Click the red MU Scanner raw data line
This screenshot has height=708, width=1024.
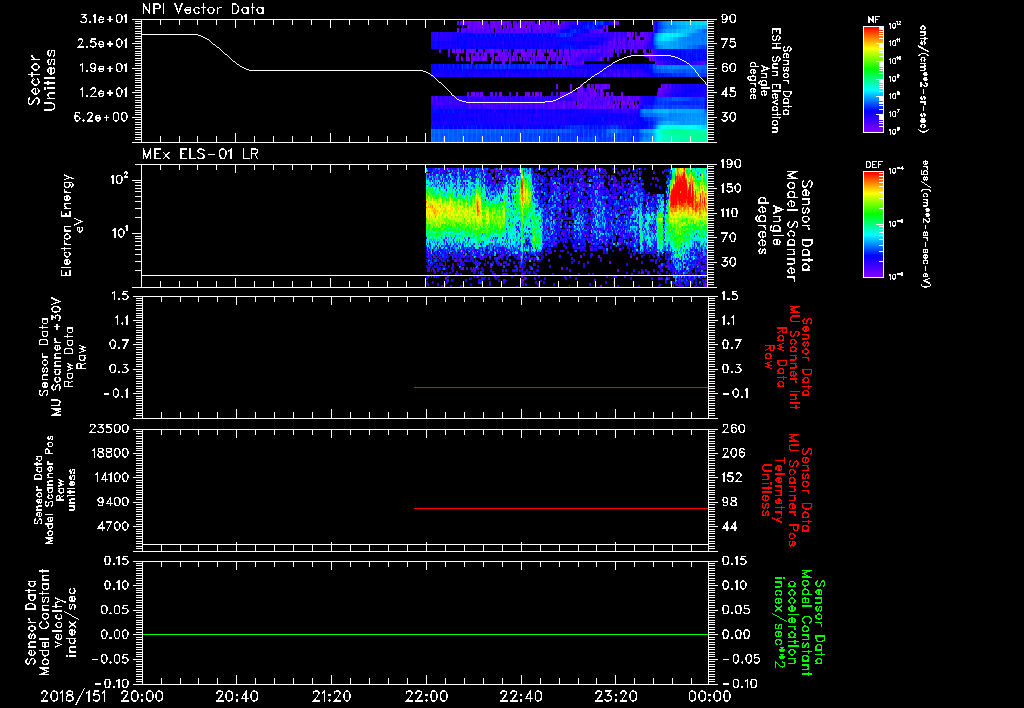560,387
